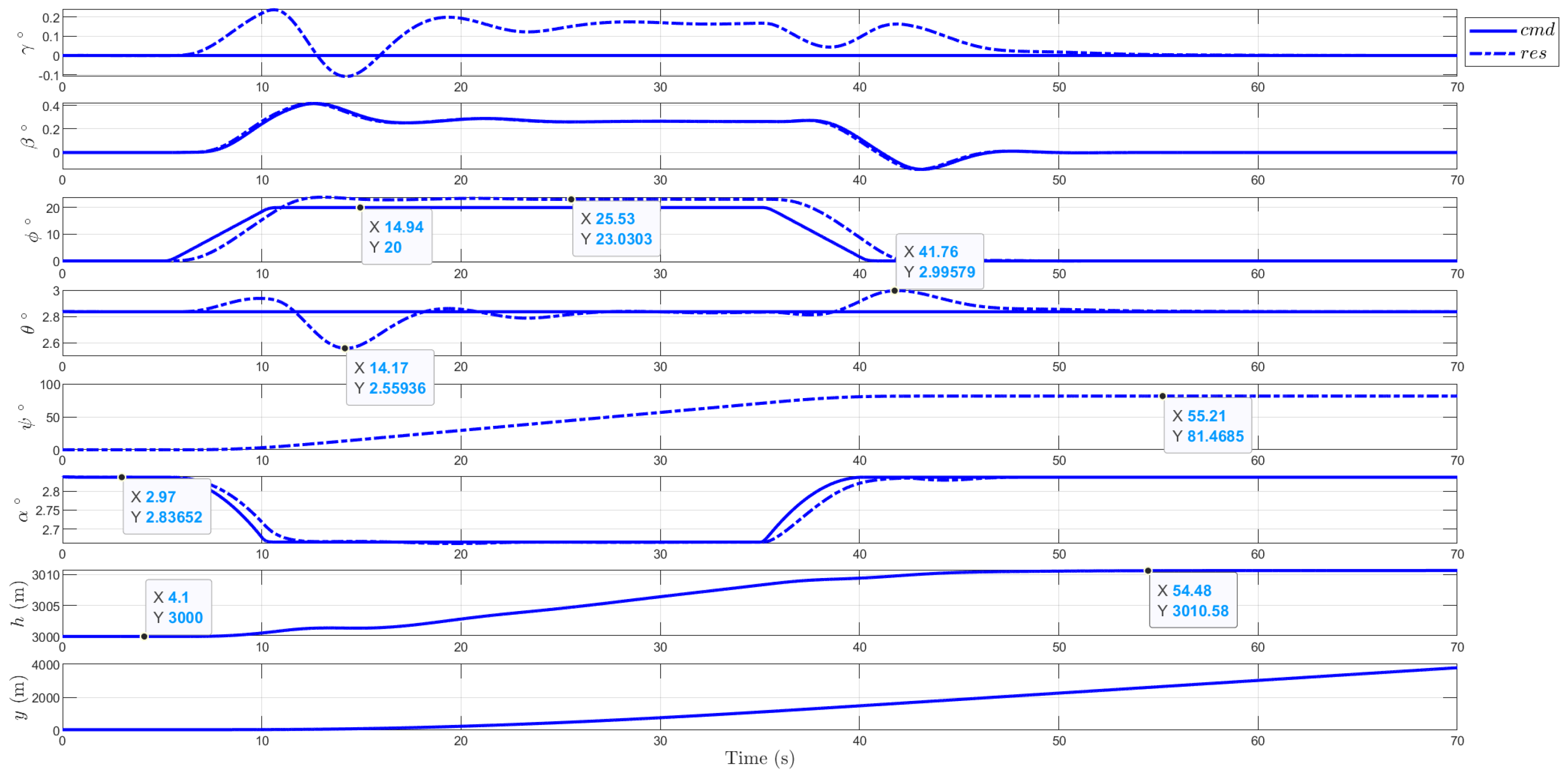This screenshot has height=778, width=1568.
Task: Select data tip showing Y 81.4685
Action: 1208,426
